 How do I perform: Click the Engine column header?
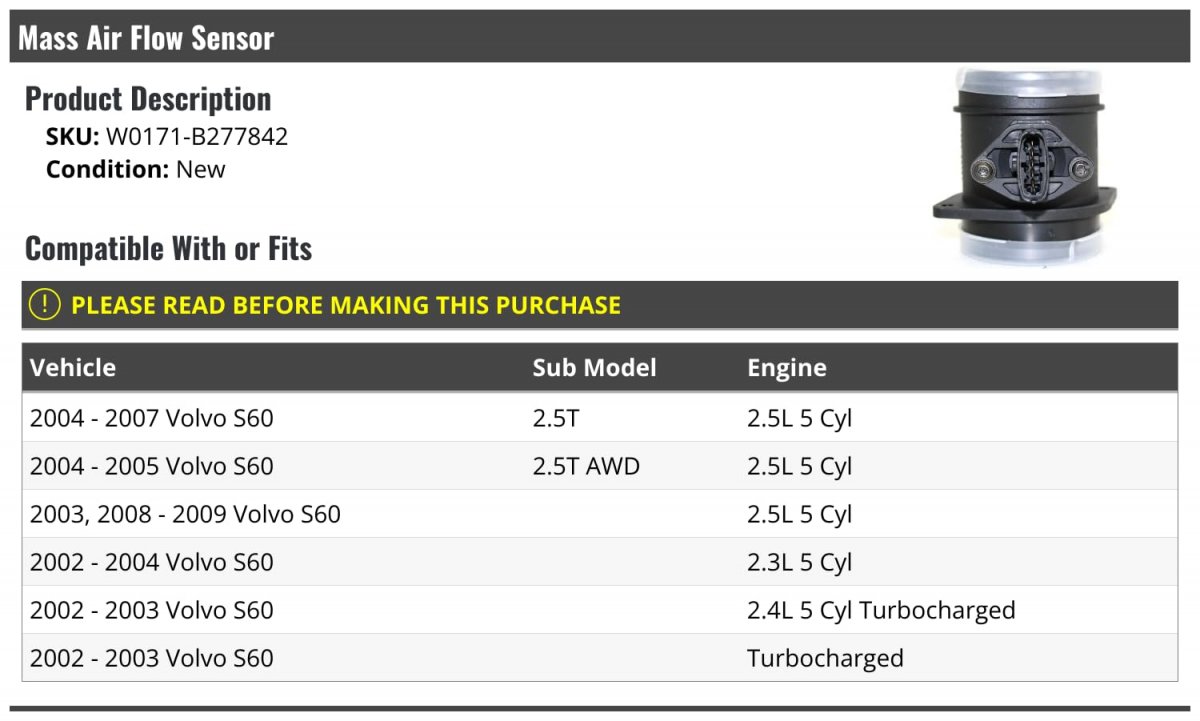coord(787,368)
